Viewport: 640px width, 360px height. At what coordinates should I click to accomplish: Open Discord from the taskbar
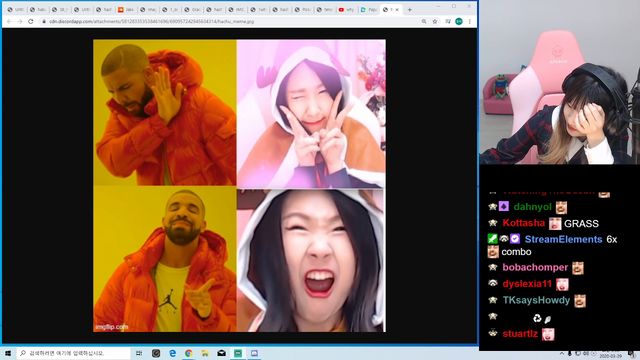pyautogui.click(x=254, y=353)
